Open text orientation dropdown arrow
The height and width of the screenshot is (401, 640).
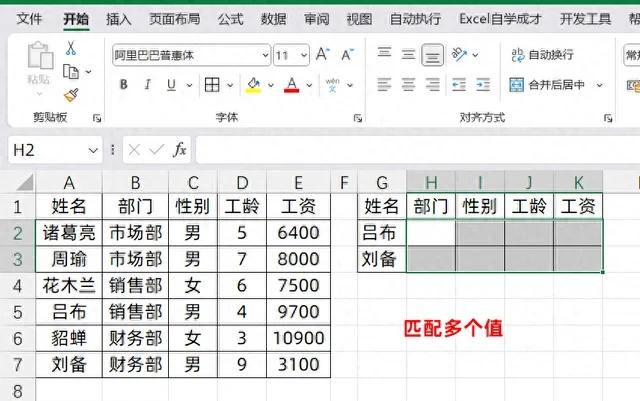click(x=475, y=54)
